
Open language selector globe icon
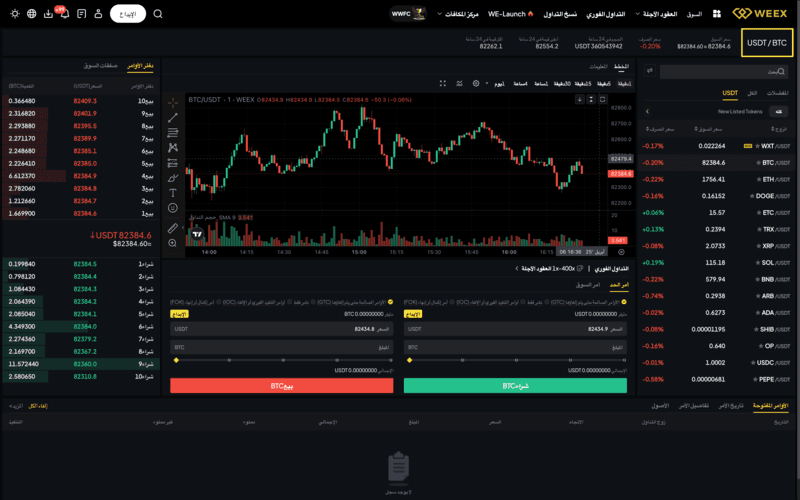[32, 14]
